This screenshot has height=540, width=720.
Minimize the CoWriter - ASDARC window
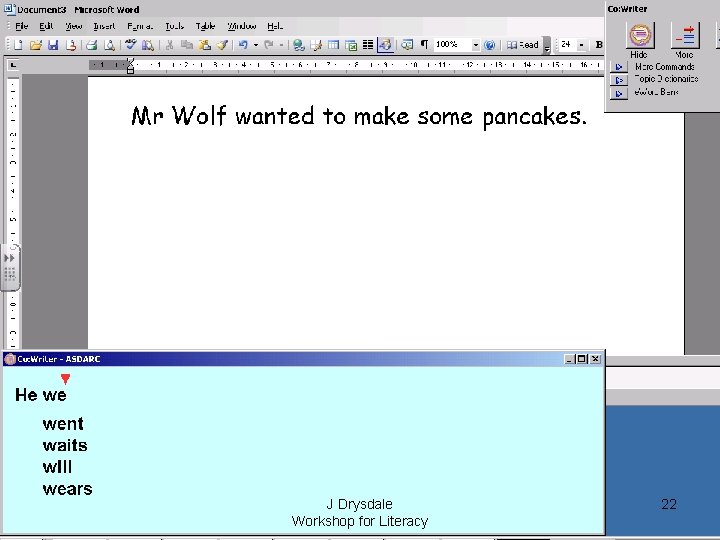[569, 359]
